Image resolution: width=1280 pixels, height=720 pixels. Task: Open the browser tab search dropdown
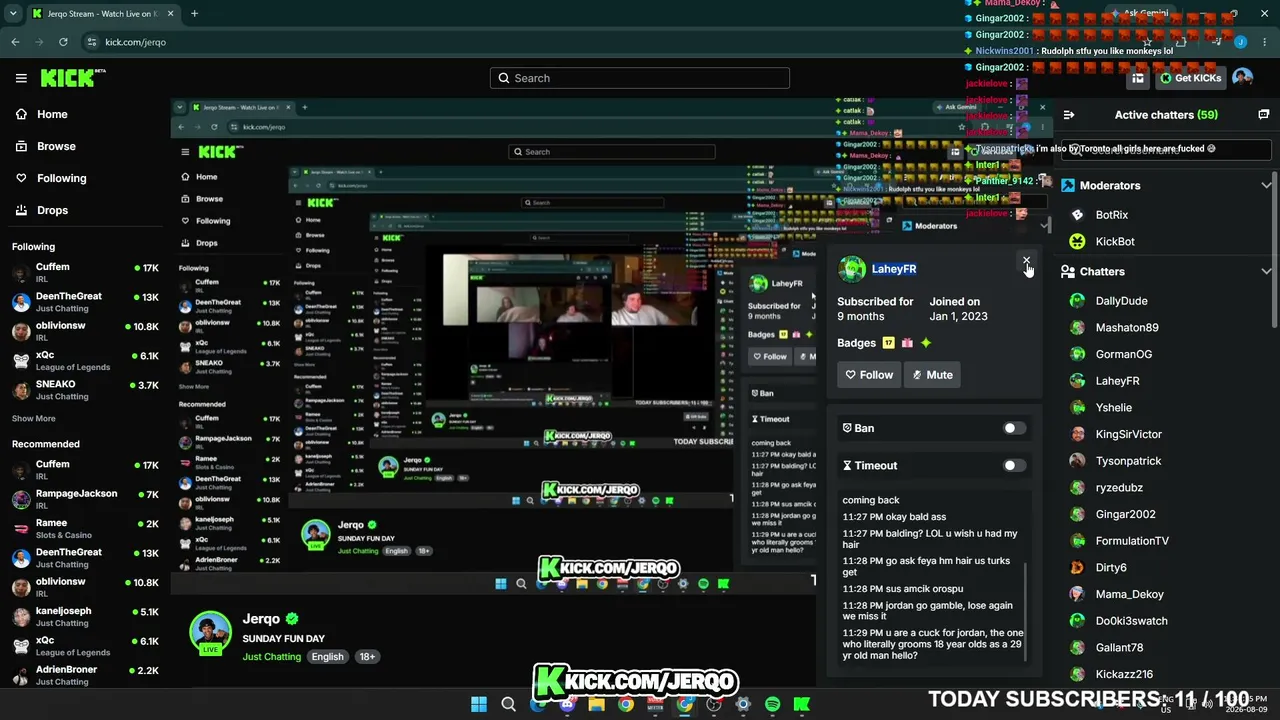coord(14,14)
